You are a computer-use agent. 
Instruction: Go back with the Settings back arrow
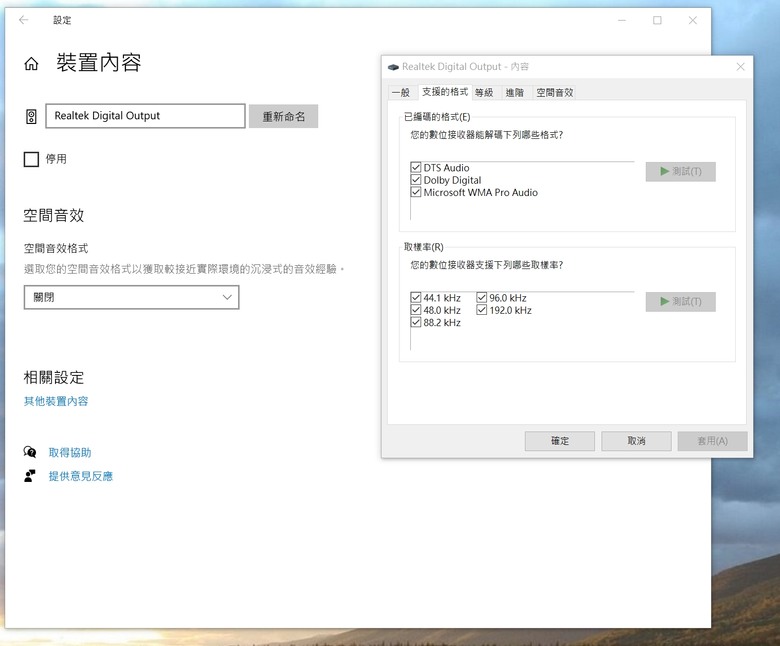[x=23, y=20]
